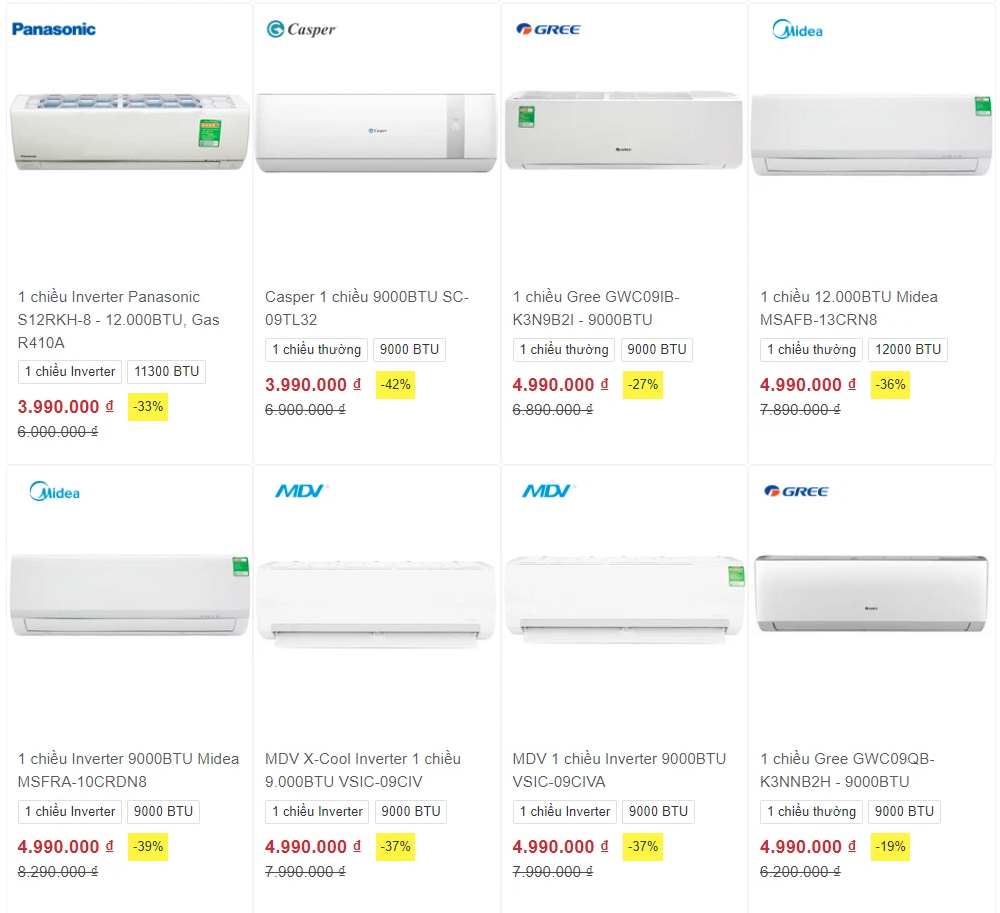Click the Midea logo in bottom row
The image size is (1000, 913).
(x=54, y=492)
